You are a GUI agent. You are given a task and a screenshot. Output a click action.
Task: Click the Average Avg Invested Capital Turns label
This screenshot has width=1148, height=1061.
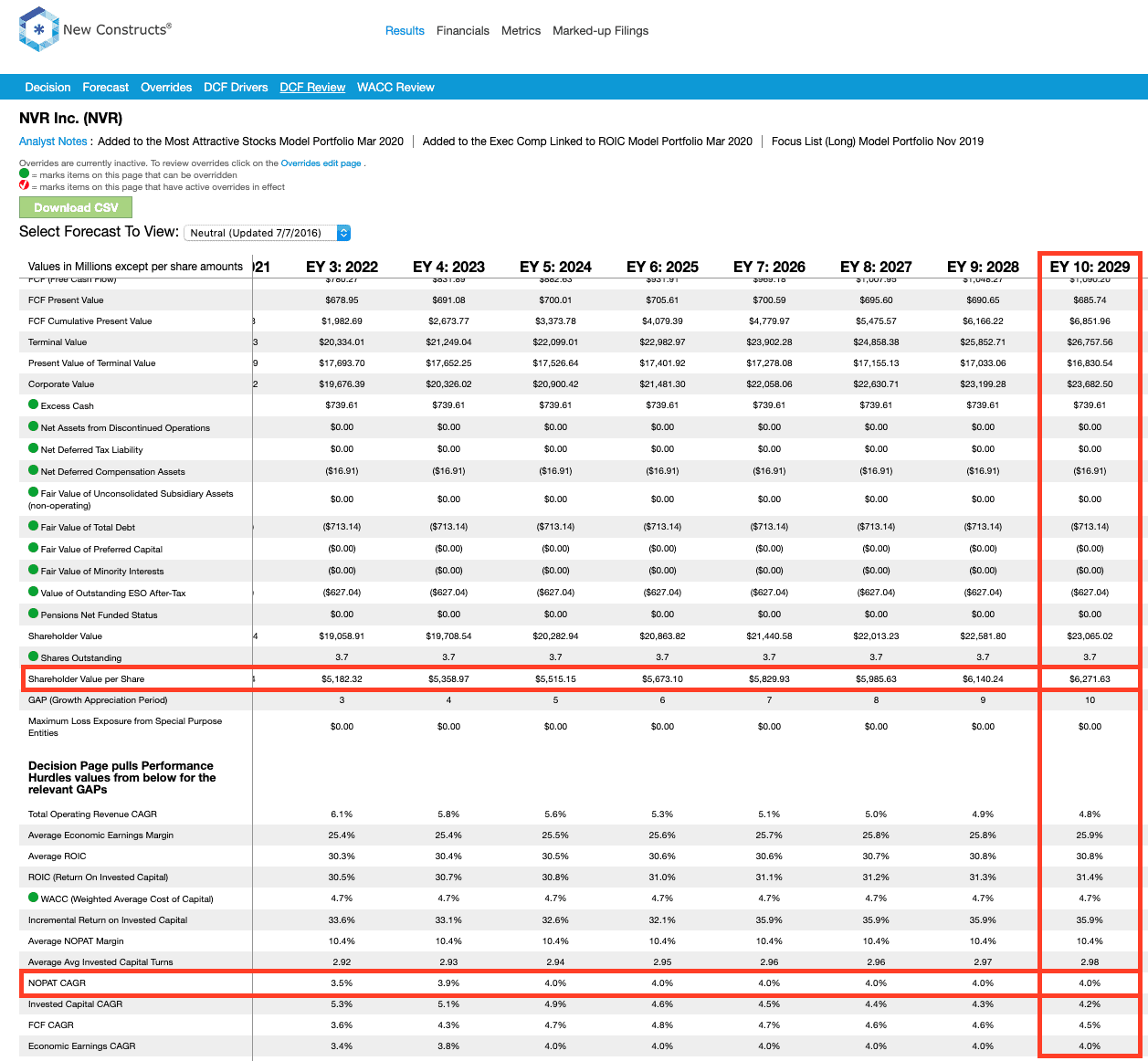[x=100, y=962]
